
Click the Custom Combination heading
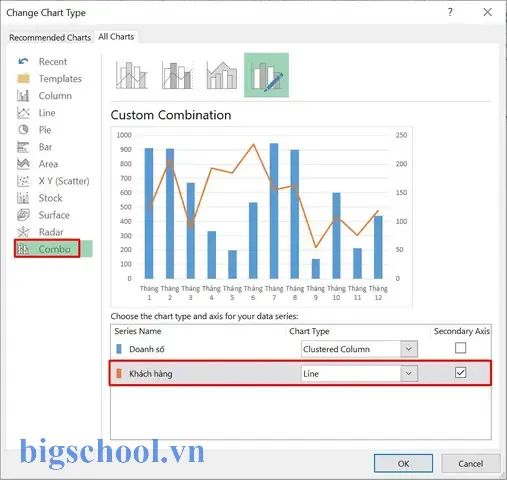pyautogui.click(x=171, y=115)
